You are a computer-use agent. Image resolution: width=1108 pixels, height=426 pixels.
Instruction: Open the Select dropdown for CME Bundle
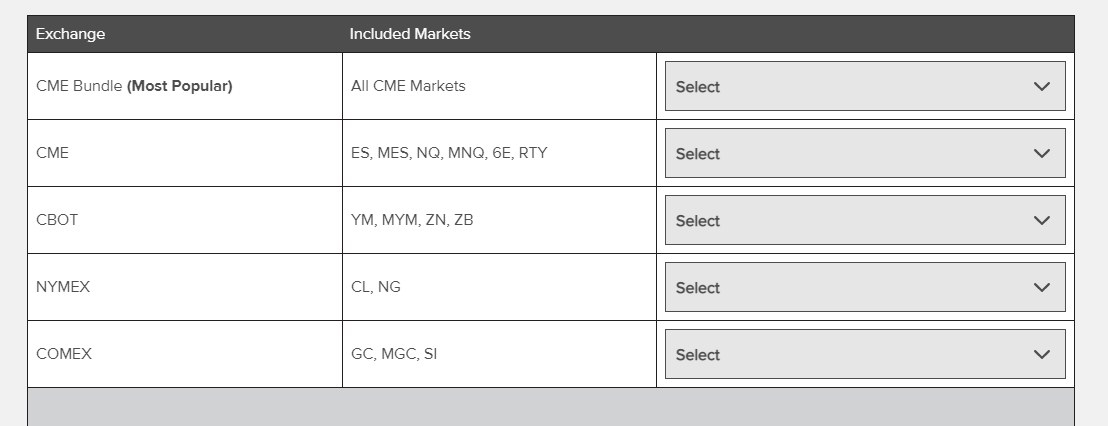(864, 87)
